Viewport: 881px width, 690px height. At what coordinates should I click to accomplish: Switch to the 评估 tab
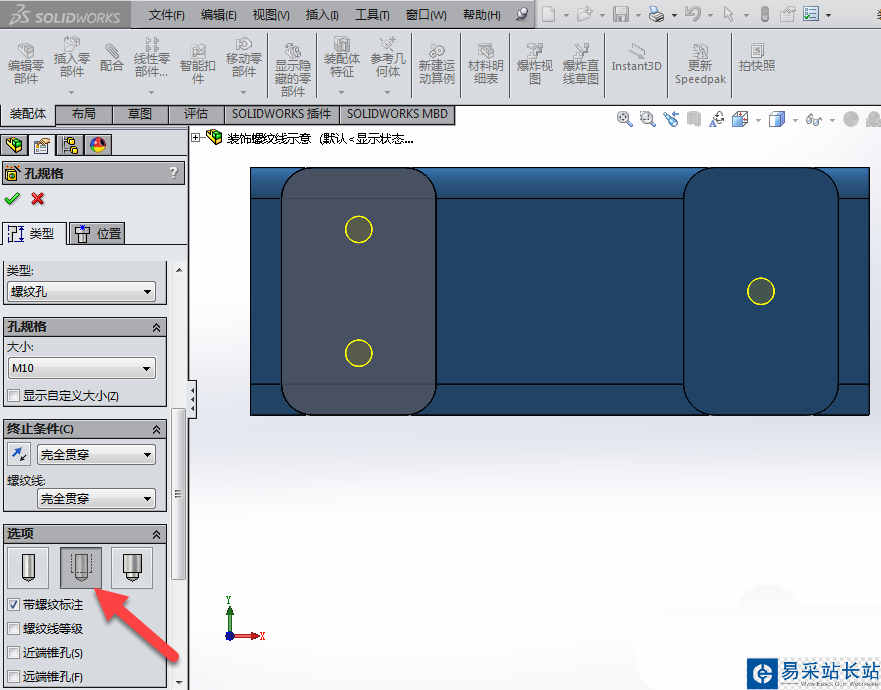[x=196, y=114]
